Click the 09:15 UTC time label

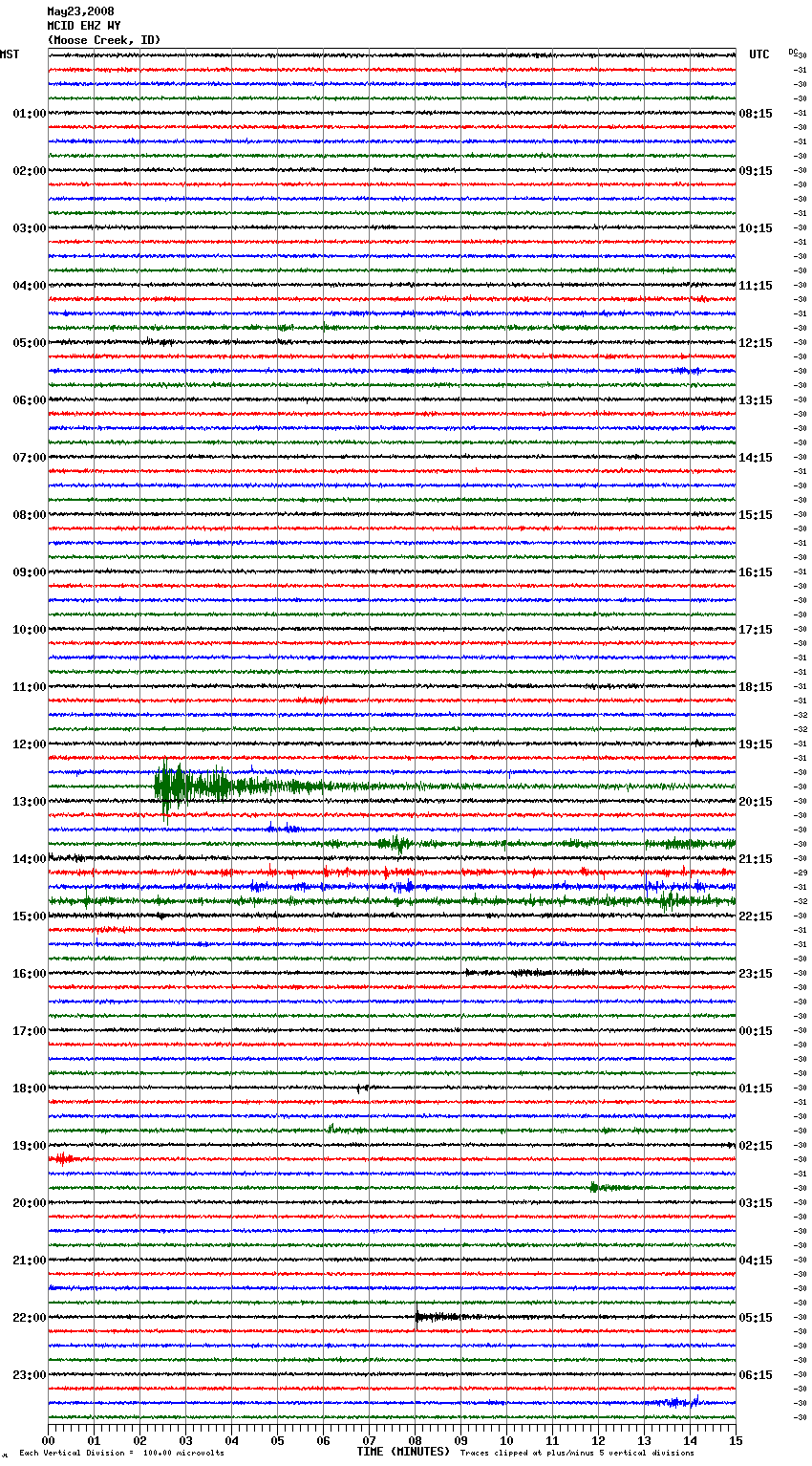click(756, 171)
